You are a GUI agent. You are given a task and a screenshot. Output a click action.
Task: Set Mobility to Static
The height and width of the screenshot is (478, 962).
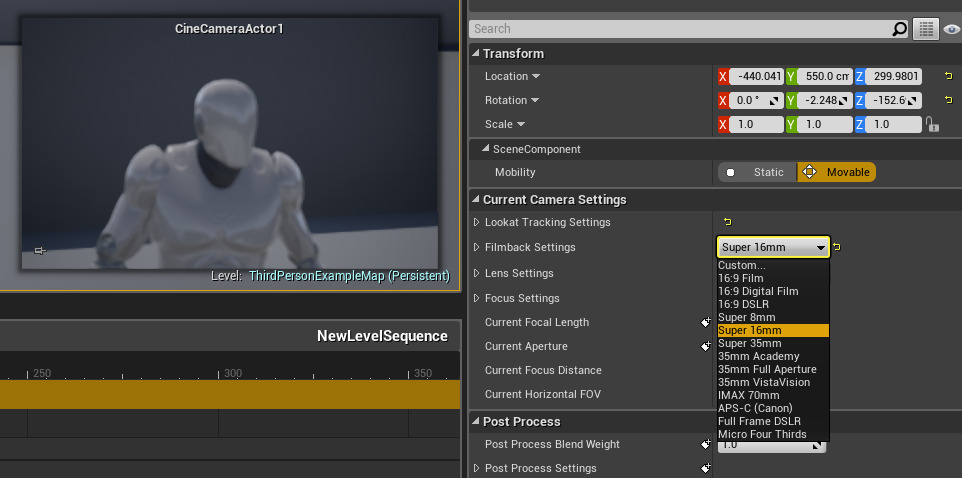pyautogui.click(x=757, y=172)
